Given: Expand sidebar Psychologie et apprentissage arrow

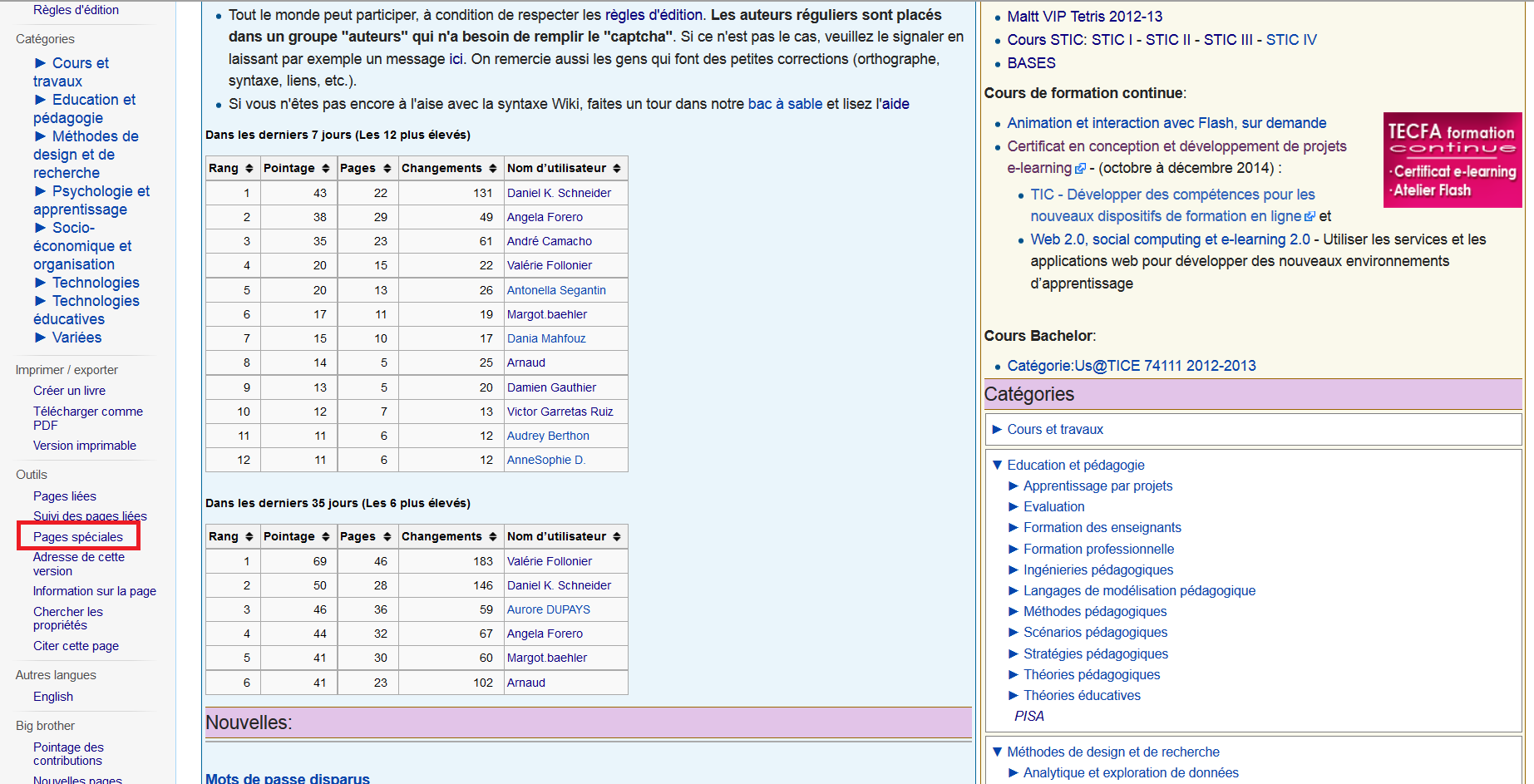Looking at the screenshot, I should 40,191.
